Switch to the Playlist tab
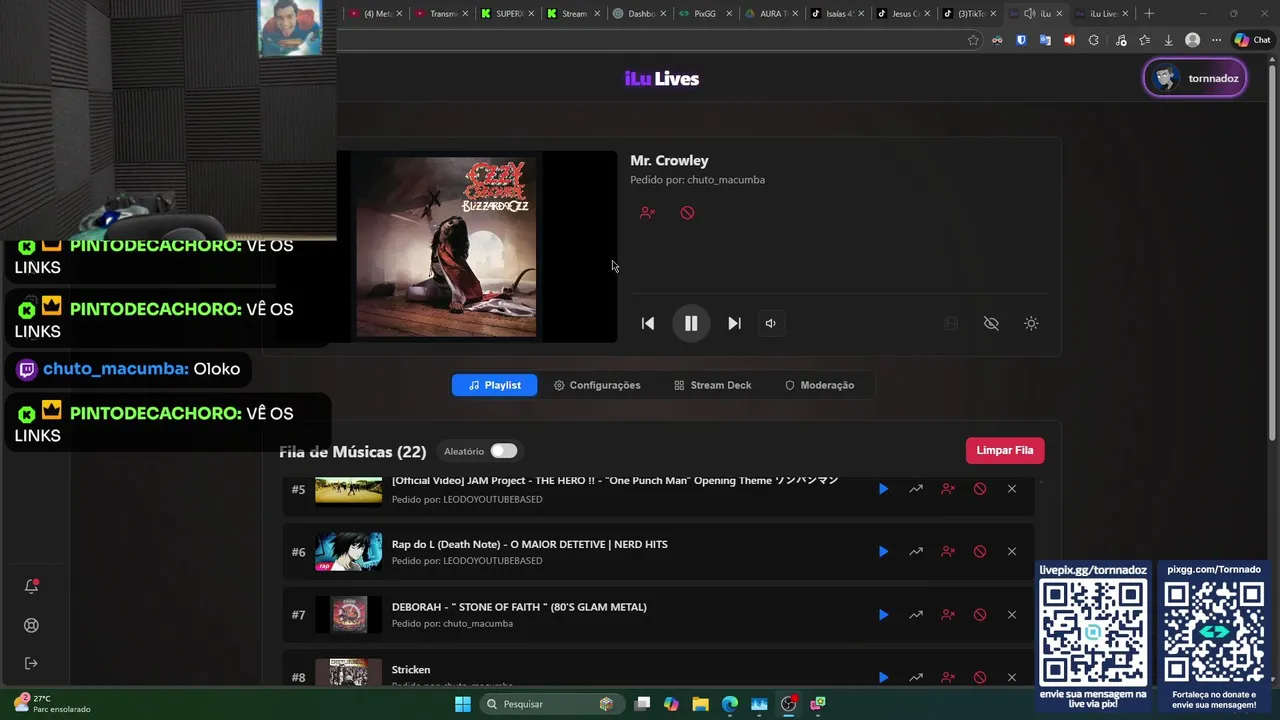Screen dimensions: 1280x720 tap(494, 385)
